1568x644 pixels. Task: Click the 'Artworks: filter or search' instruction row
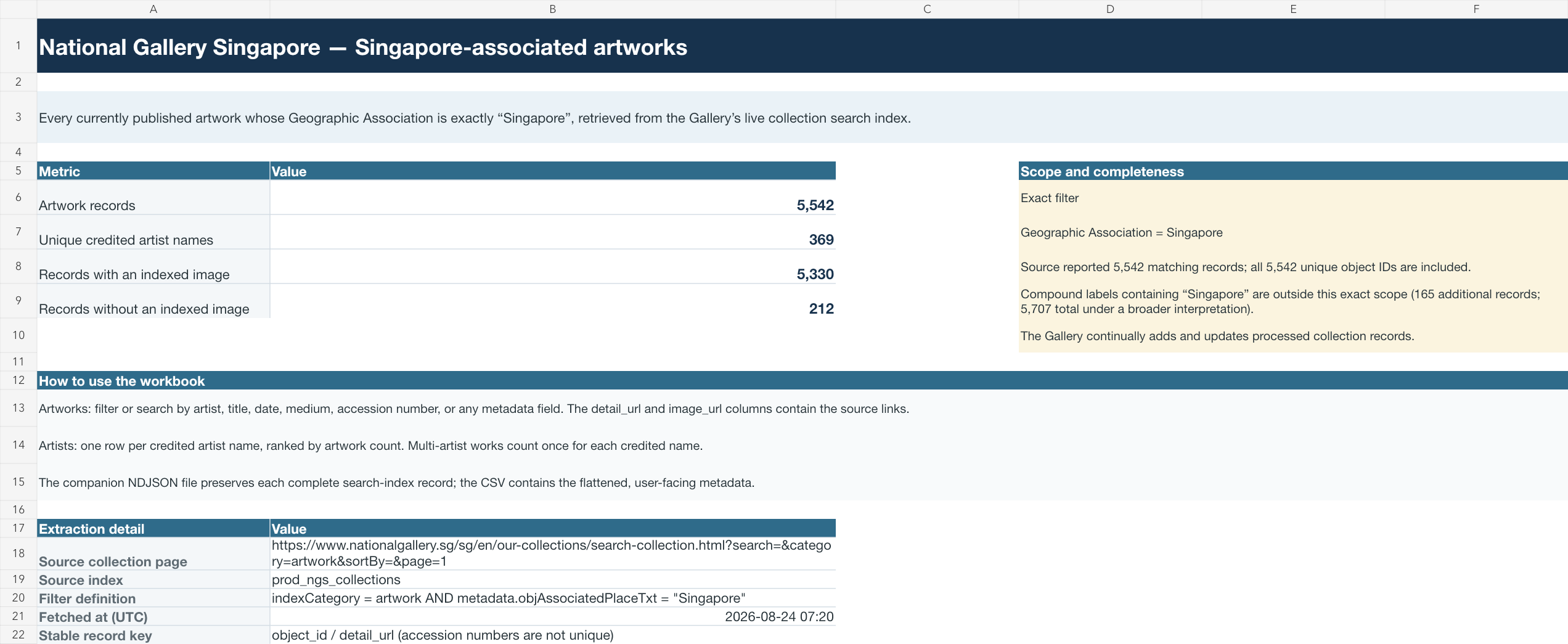click(x=802, y=408)
